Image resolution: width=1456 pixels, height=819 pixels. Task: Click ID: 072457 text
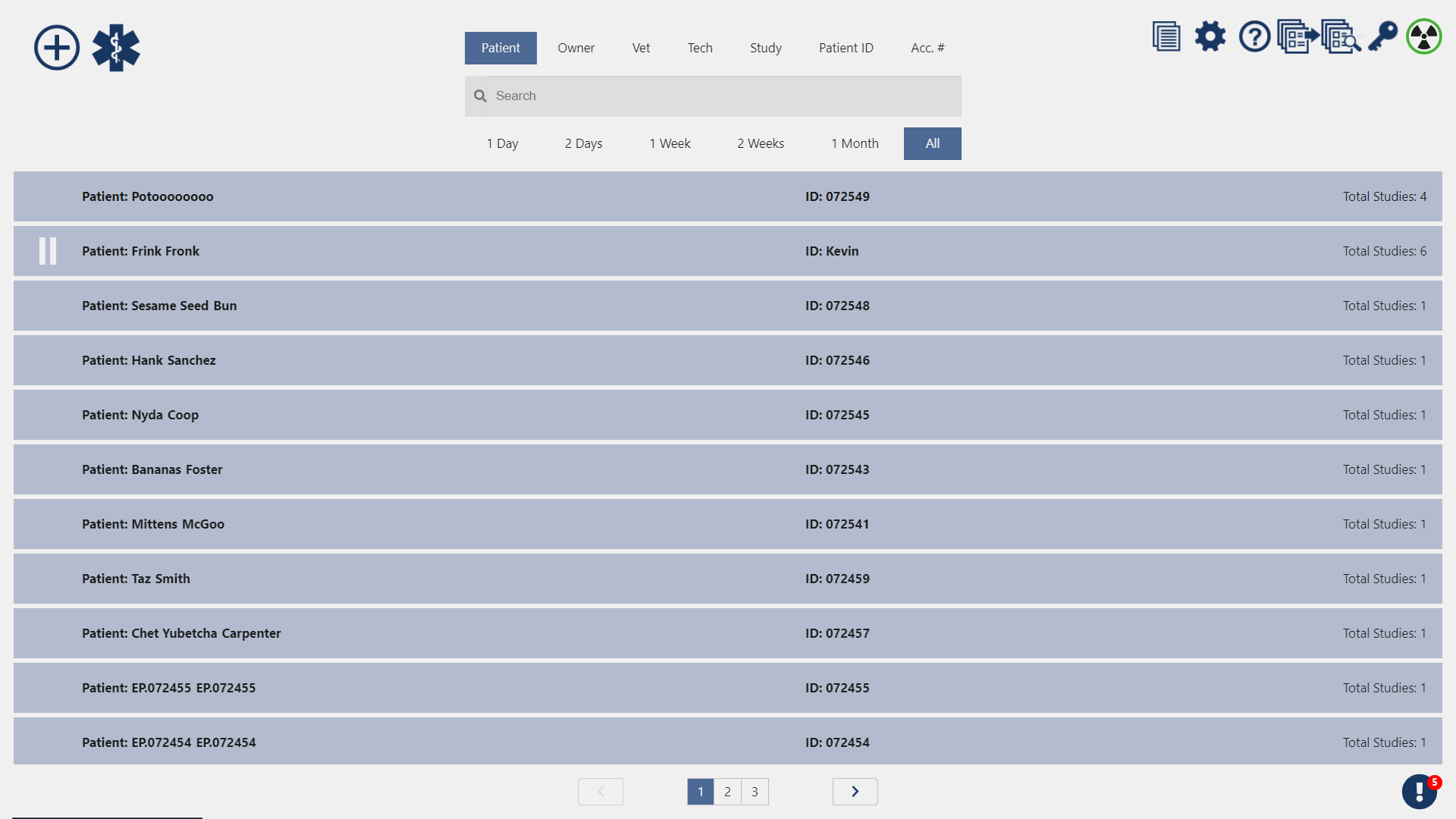(837, 633)
